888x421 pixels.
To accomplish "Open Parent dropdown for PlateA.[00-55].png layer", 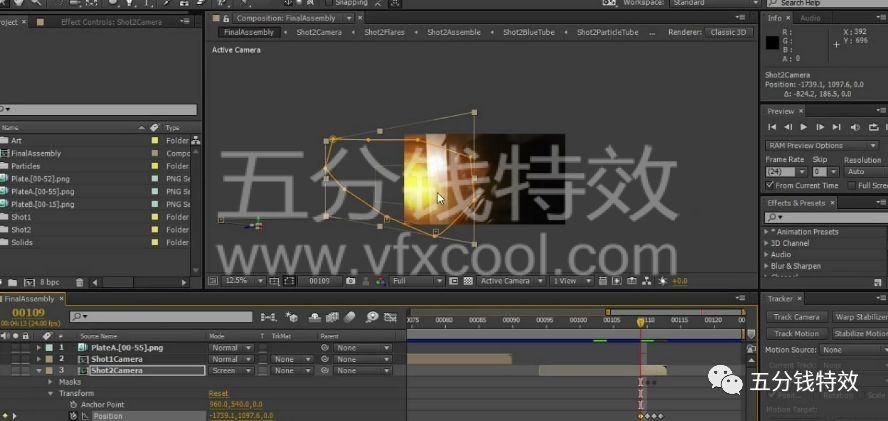I will 362,348.
